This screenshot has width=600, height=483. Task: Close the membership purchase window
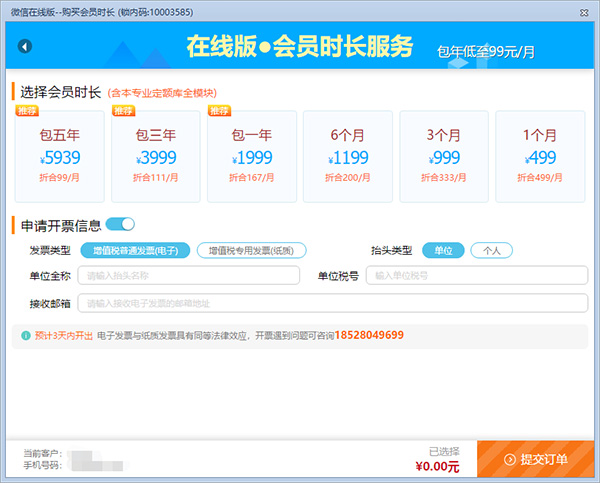584,9
